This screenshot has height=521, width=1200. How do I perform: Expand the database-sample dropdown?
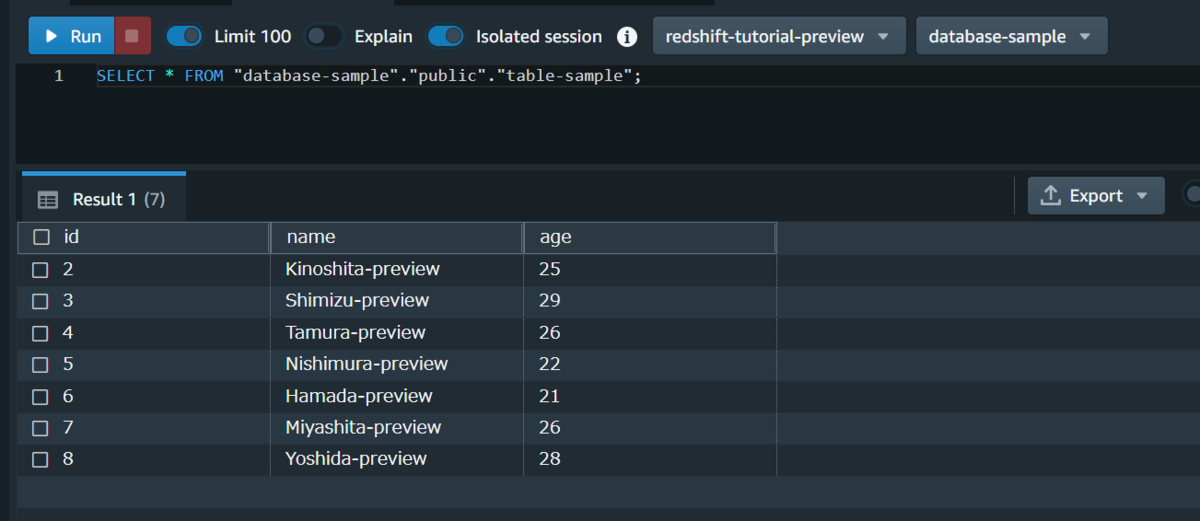click(1011, 36)
